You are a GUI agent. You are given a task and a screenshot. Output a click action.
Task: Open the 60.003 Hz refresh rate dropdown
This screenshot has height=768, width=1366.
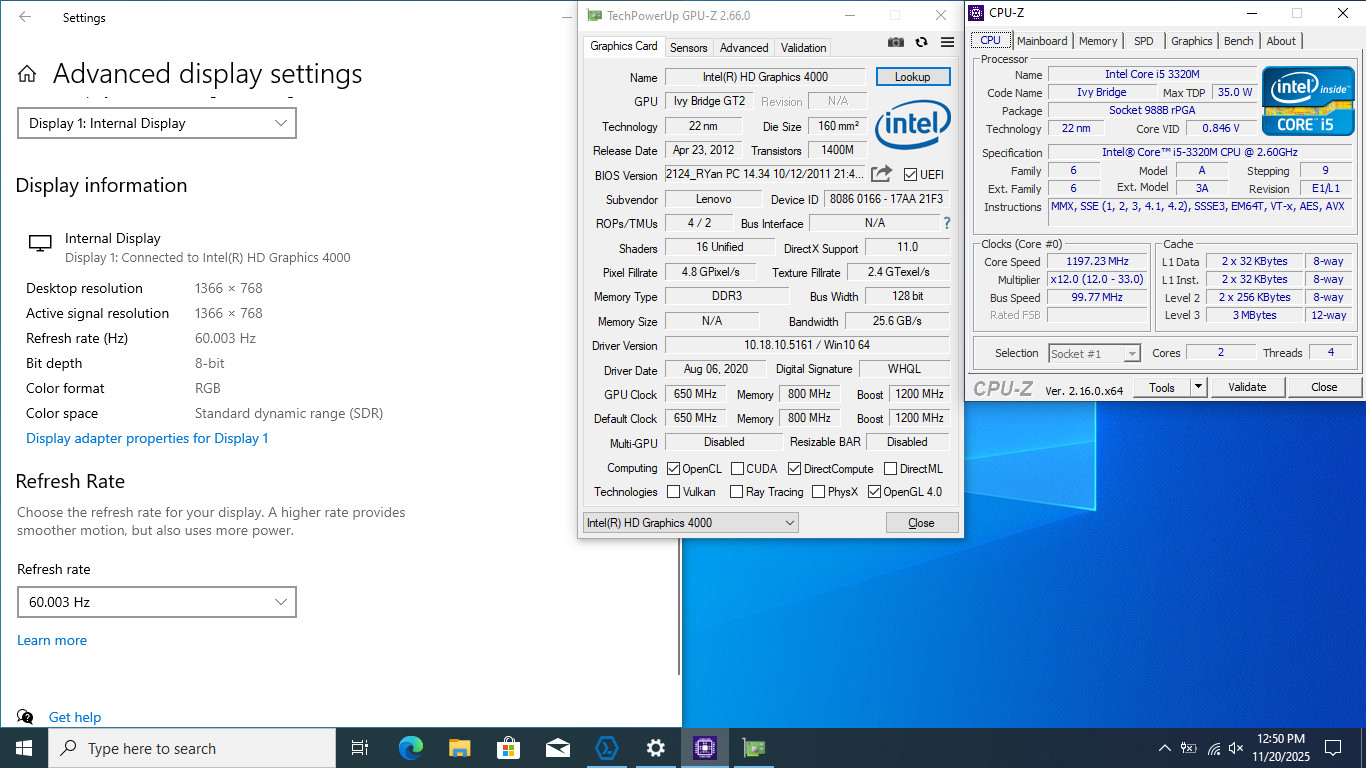click(x=157, y=602)
